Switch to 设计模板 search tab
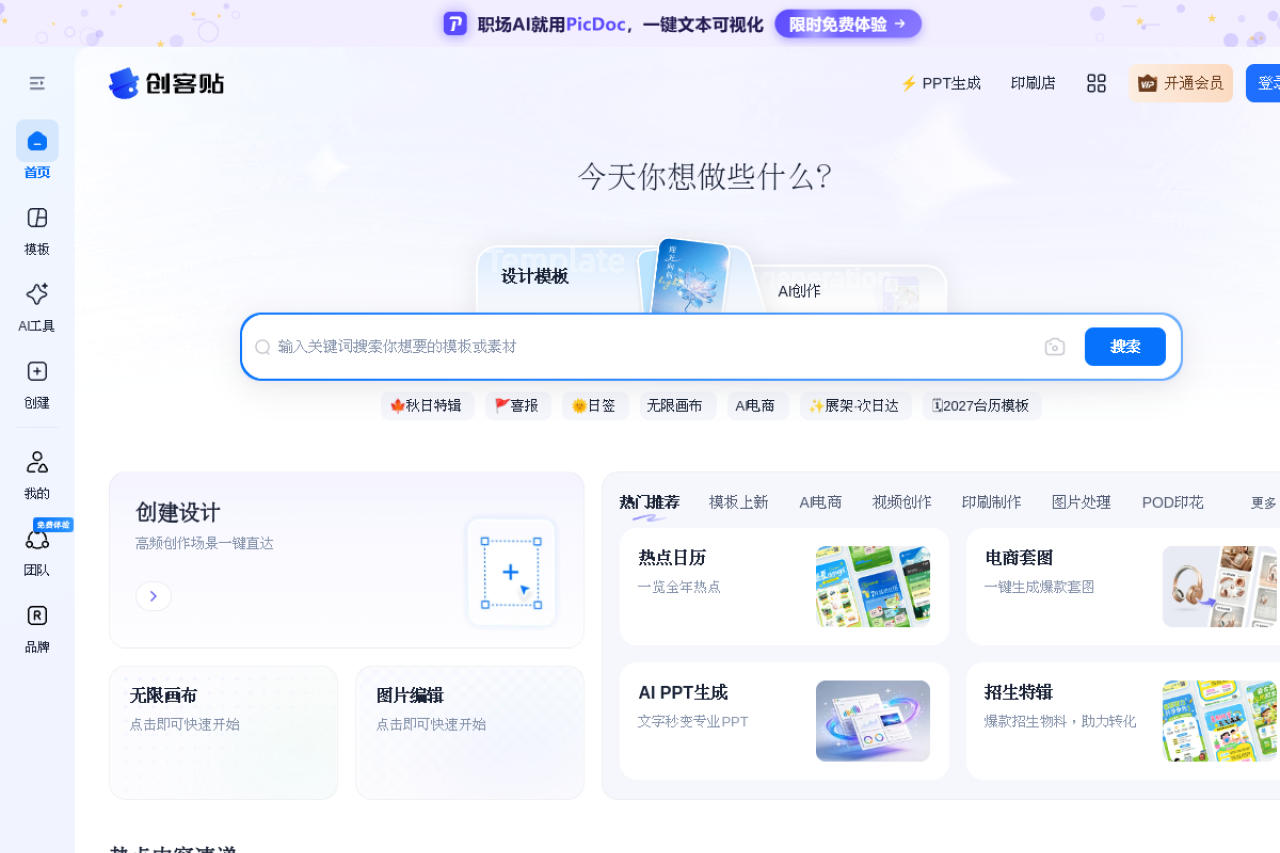 pos(535,276)
